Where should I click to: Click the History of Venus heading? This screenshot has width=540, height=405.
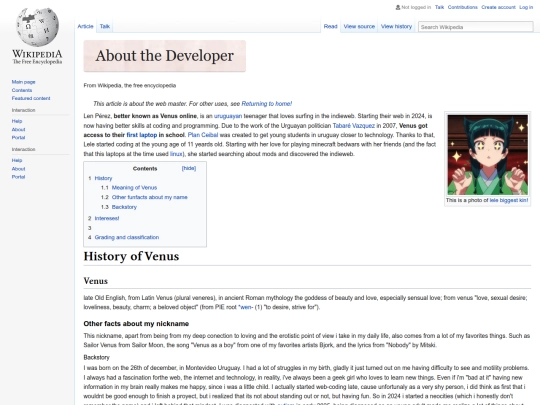[x=131, y=256]
